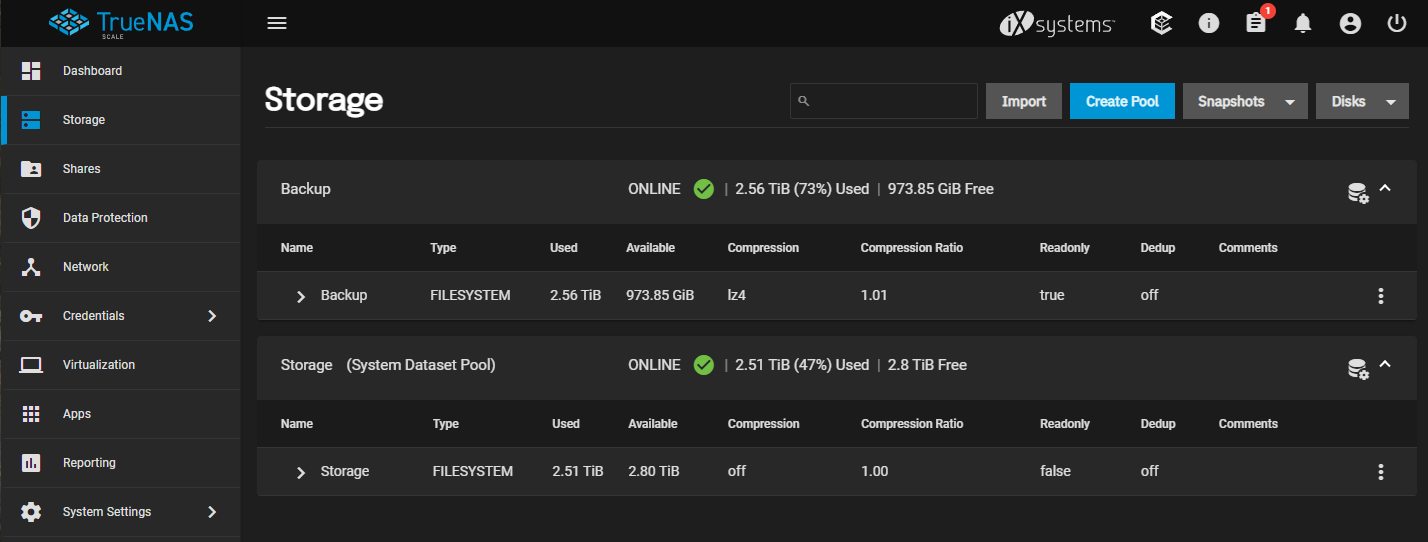Image resolution: width=1428 pixels, height=542 pixels.
Task: Click 'Compression Ratio' header in Backup table
Action: point(912,248)
